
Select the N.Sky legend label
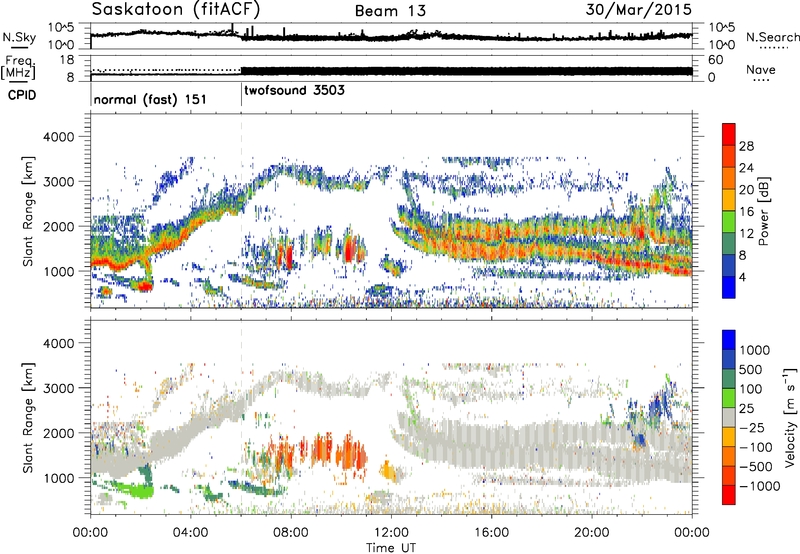click(19, 37)
